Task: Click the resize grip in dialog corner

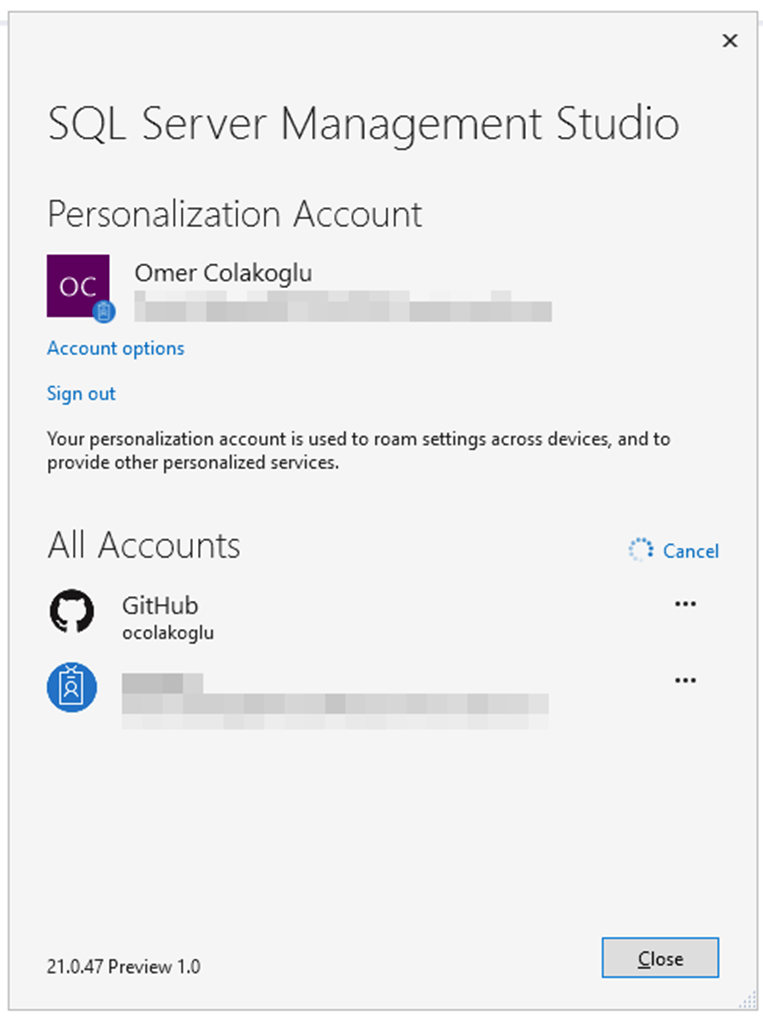Action: pyautogui.click(x=748, y=1000)
